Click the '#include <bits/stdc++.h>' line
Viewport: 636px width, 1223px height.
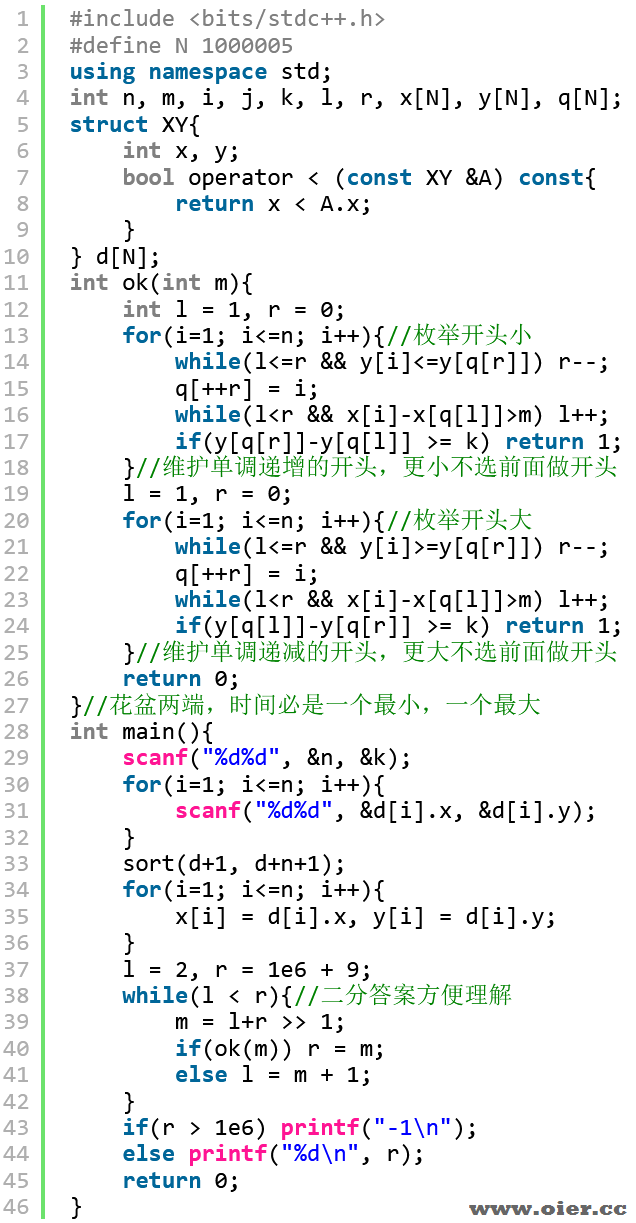[227, 18]
